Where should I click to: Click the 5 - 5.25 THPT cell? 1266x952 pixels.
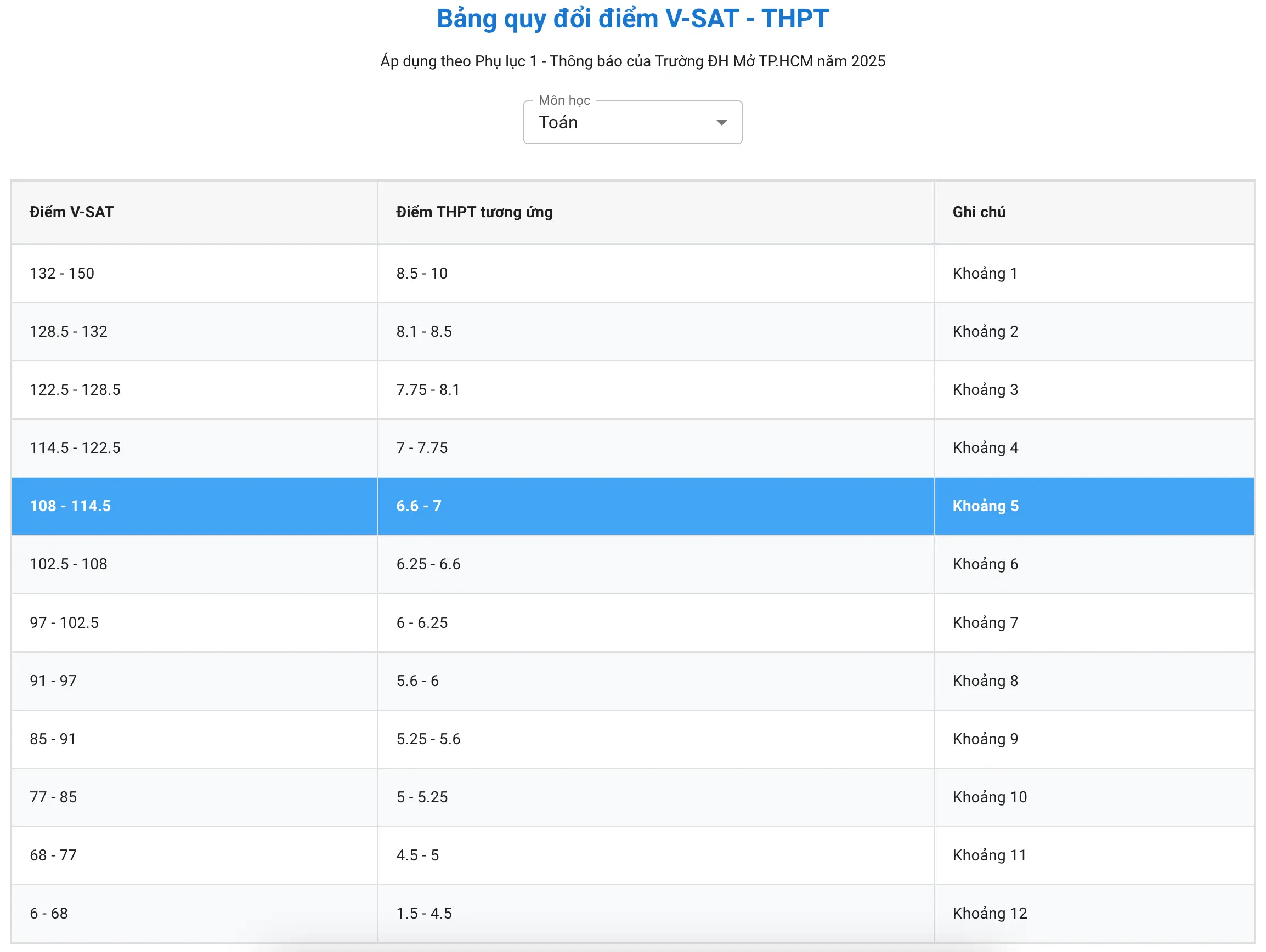[x=422, y=797]
